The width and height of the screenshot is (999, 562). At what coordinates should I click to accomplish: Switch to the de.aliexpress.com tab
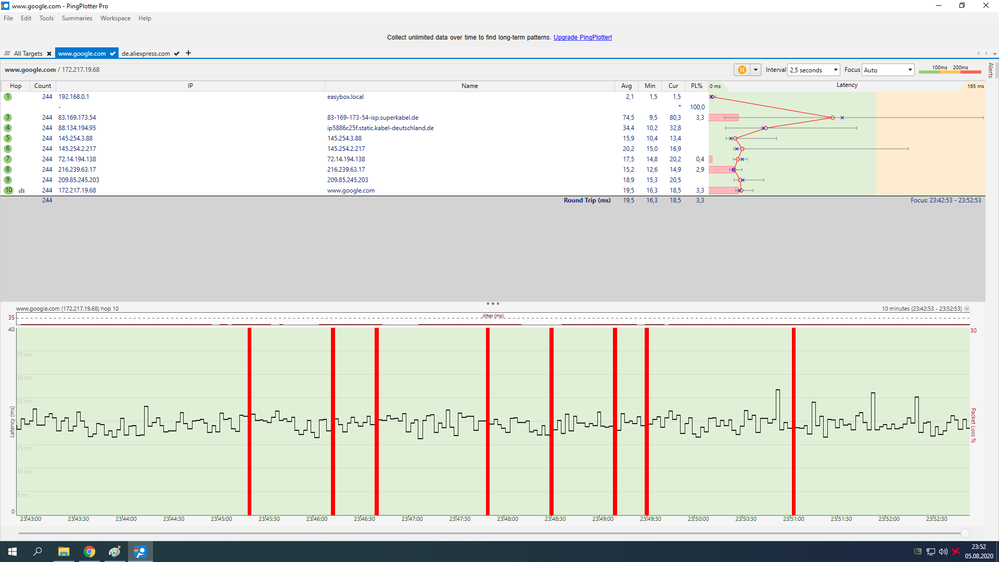[145, 53]
